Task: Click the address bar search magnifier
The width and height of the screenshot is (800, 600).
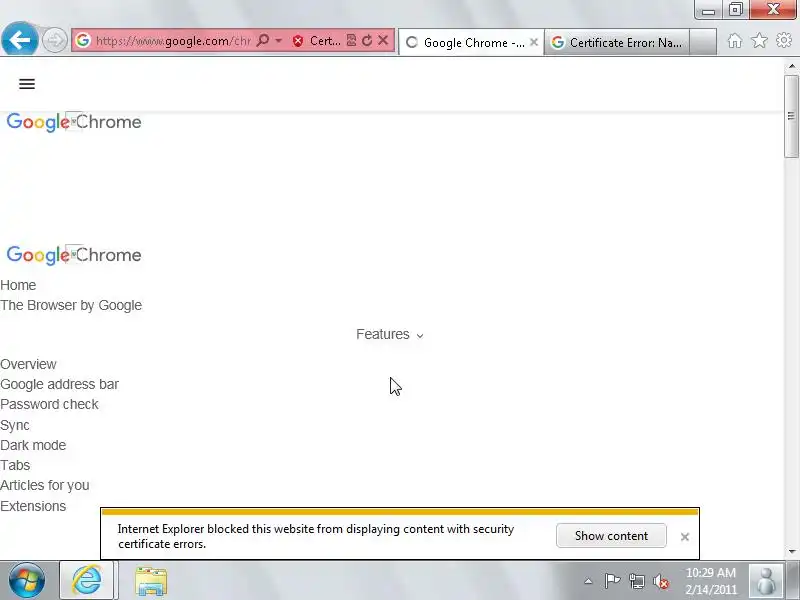Action: pos(263,40)
